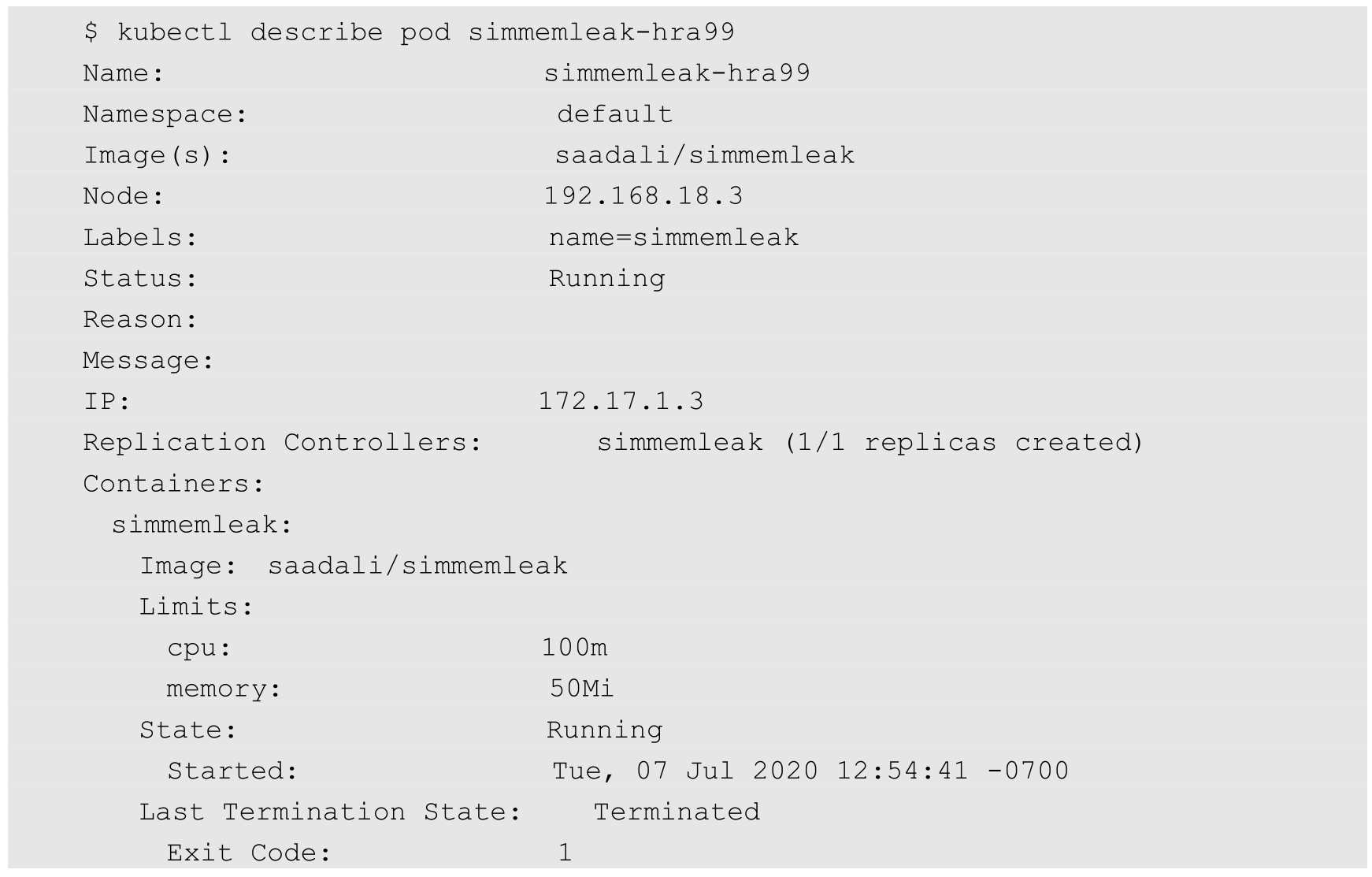1372x877 pixels.
Task: Click the pod name value simmemleak-hra99
Action: 677,73
